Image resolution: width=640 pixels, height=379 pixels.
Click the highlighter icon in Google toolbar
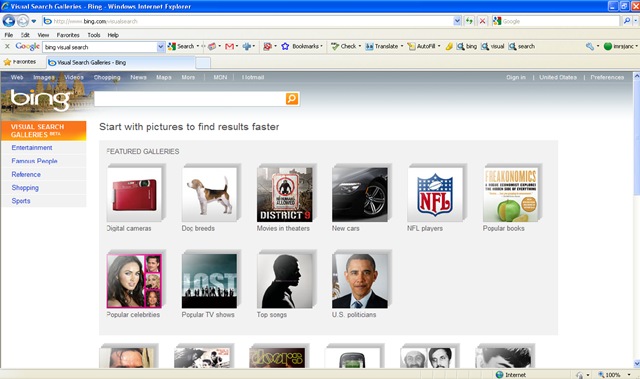tap(449, 47)
